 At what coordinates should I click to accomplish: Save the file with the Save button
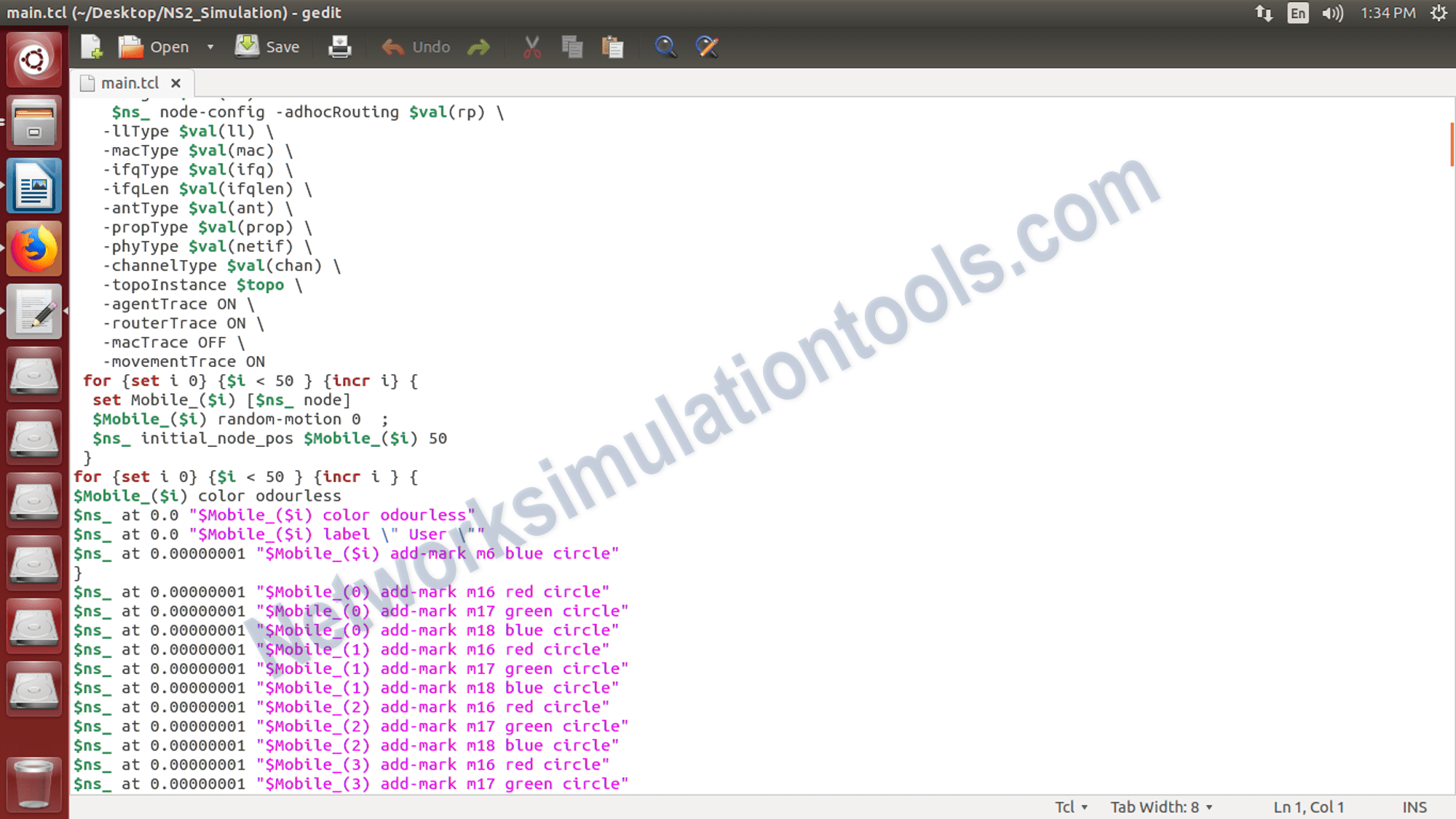click(x=268, y=46)
